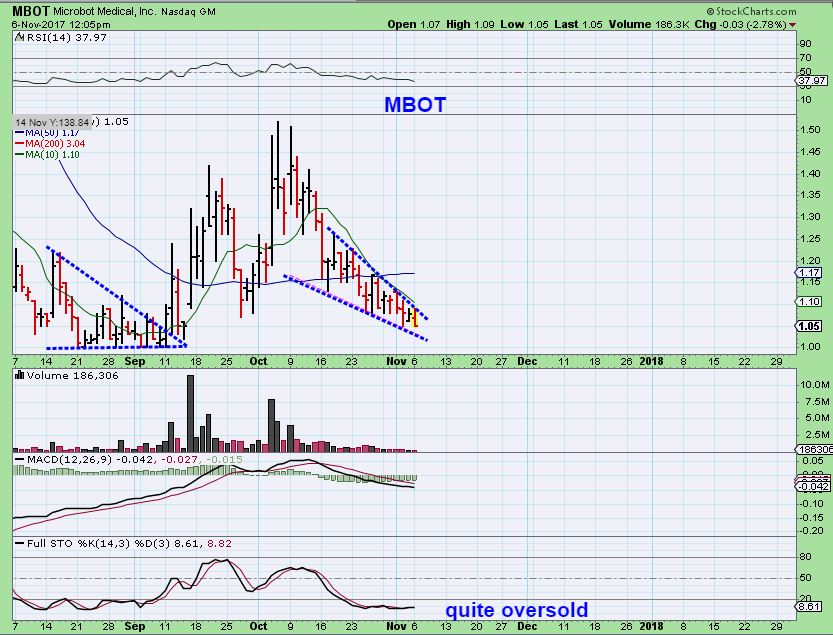The width and height of the screenshot is (833, 635).
Task: Click the 14 Nov Y:138.84 crosshair tooltip
Action: [52, 122]
